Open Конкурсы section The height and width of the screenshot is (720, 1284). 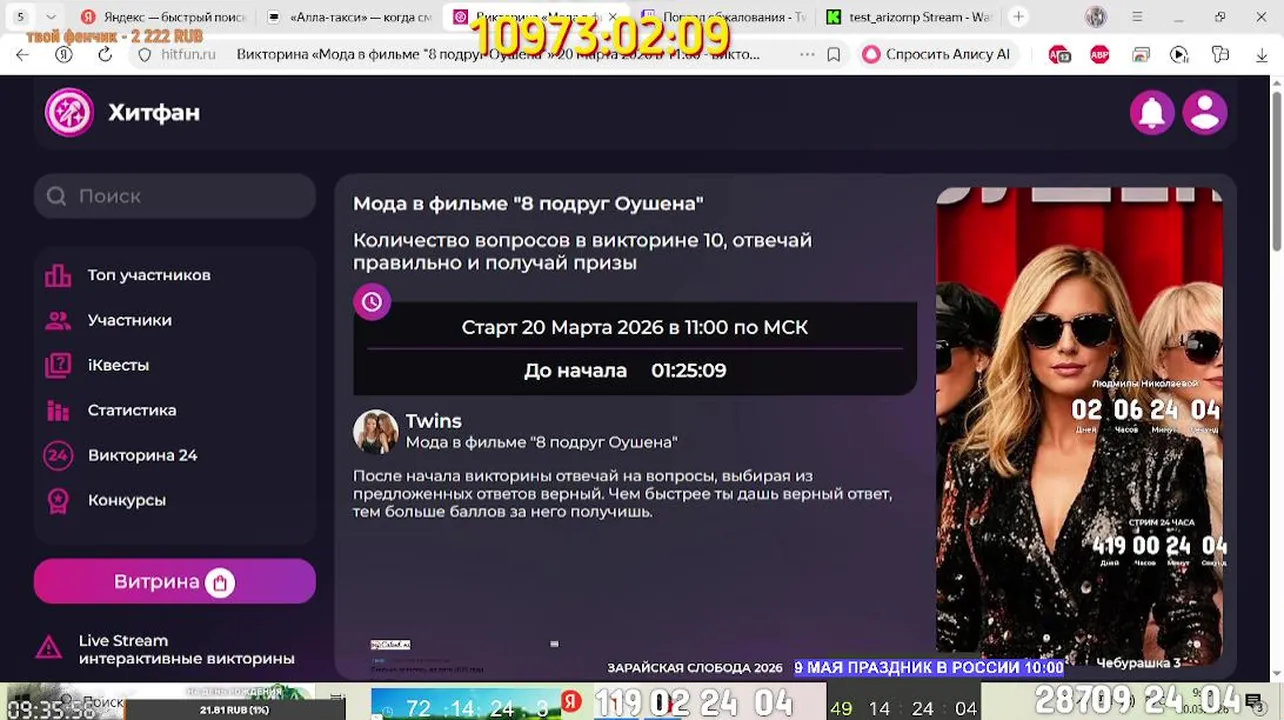click(127, 500)
